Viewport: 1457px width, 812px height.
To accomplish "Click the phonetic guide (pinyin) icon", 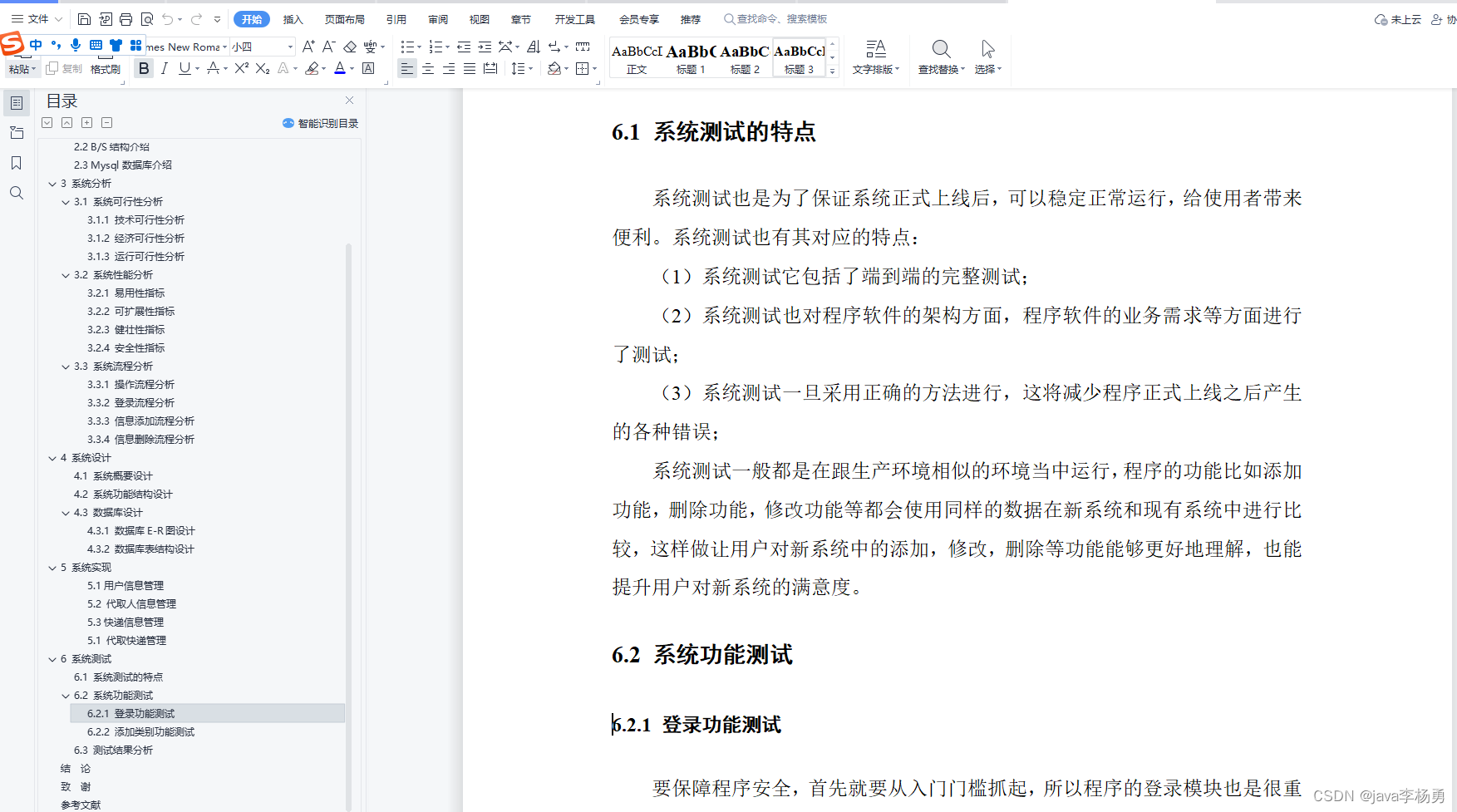I will [370, 47].
